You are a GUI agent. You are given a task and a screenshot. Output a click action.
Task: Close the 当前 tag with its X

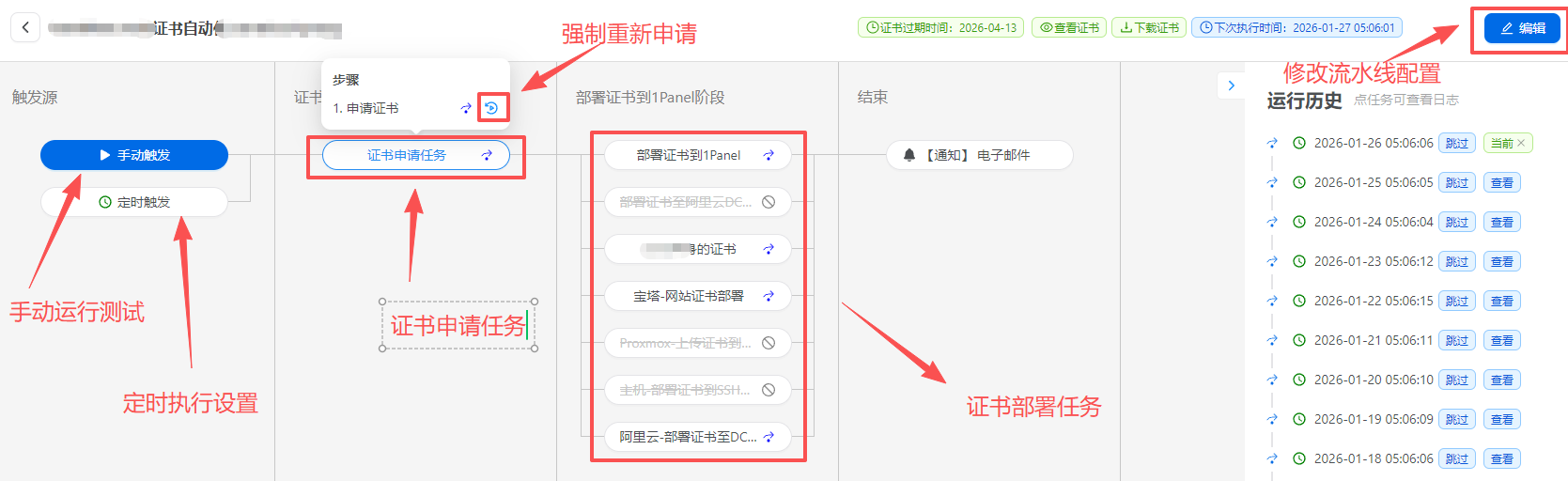pos(1521,143)
